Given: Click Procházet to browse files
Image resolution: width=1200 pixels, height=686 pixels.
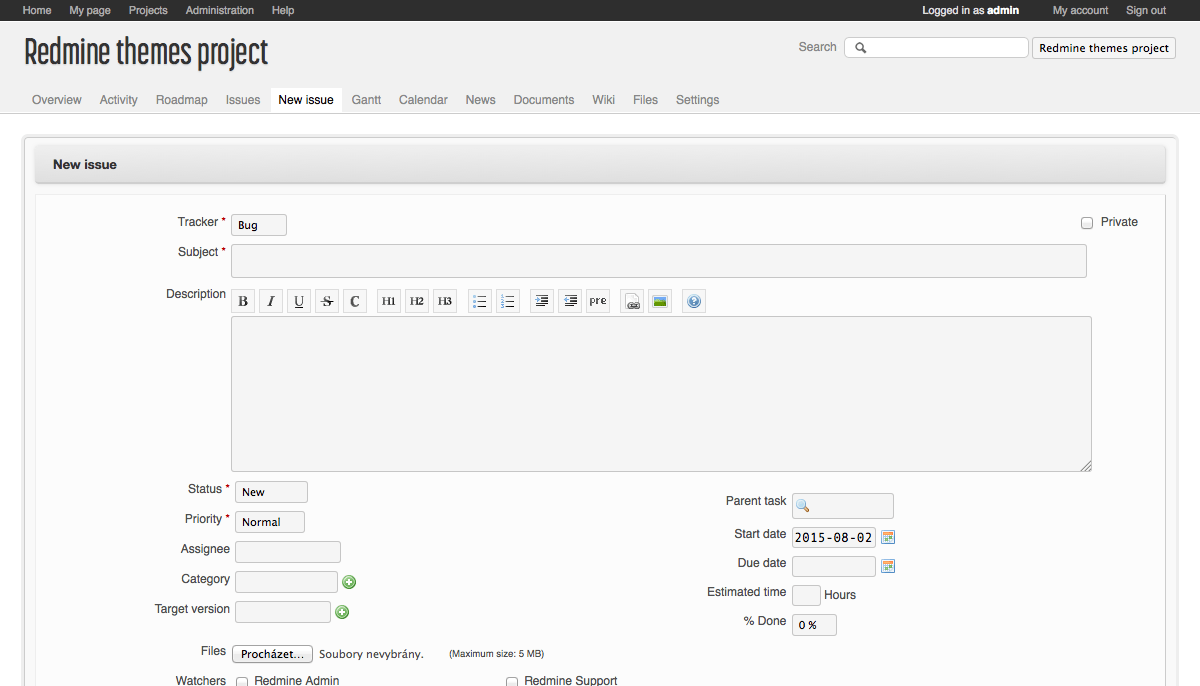Looking at the screenshot, I should 273,654.
